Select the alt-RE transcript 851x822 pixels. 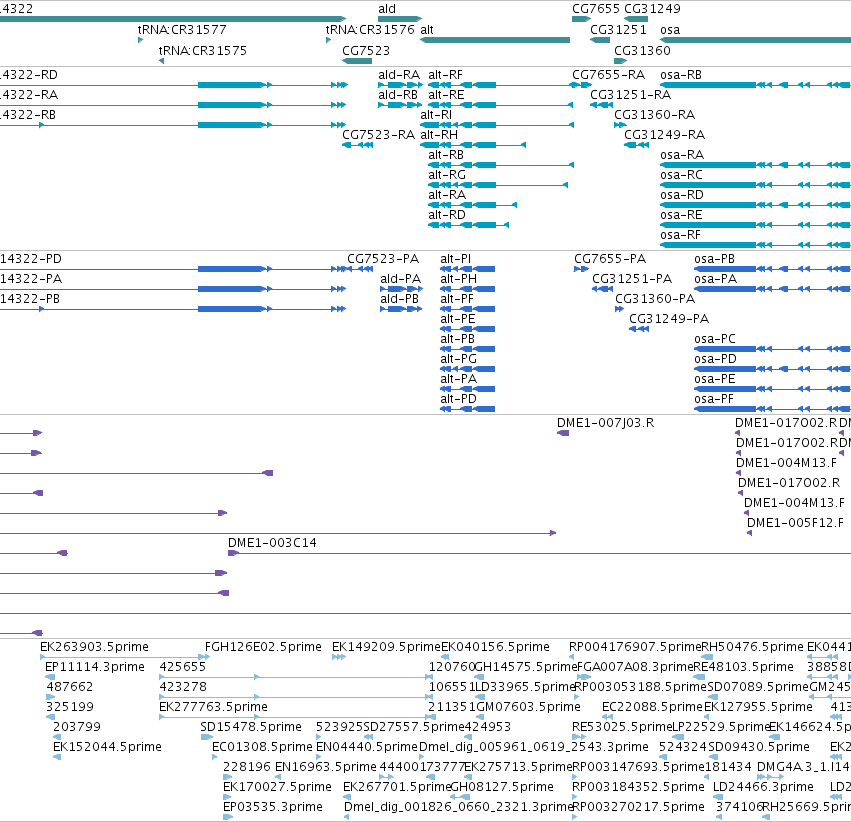(x=446, y=95)
